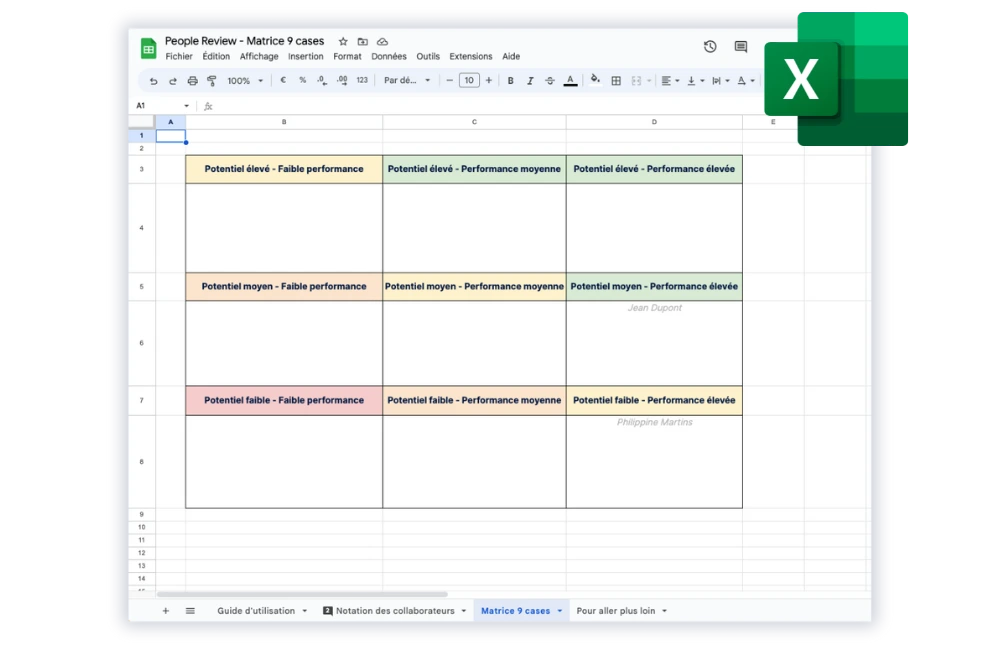The width and height of the screenshot is (1000, 650).
Task: Click the undo arrow
Action: pos(153,81)
